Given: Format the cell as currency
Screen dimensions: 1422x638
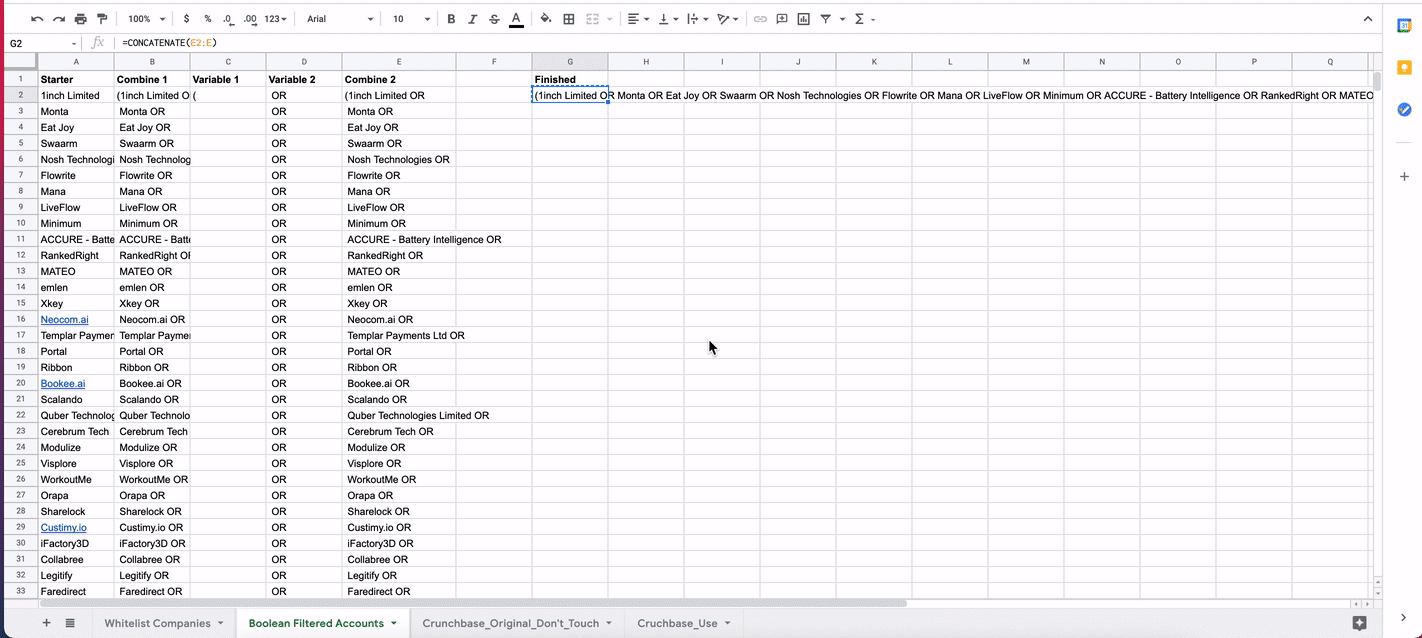Looking at the screenshot, I should [x=186, y=19].
